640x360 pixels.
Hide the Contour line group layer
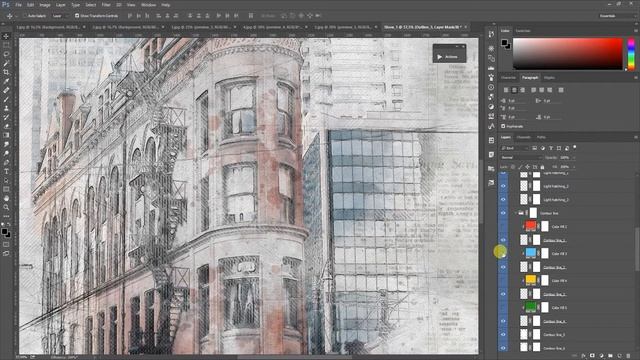click(x=503, y=213)
